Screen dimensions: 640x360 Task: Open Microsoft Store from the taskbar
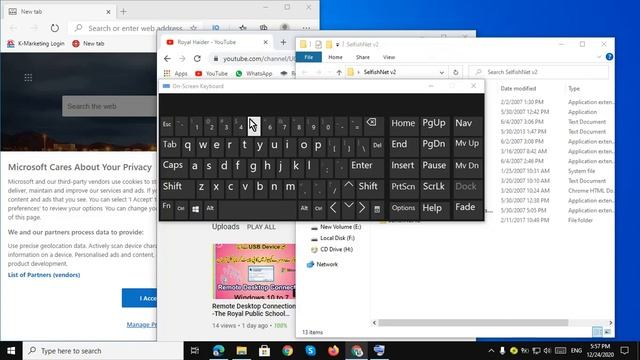point(264,351)
